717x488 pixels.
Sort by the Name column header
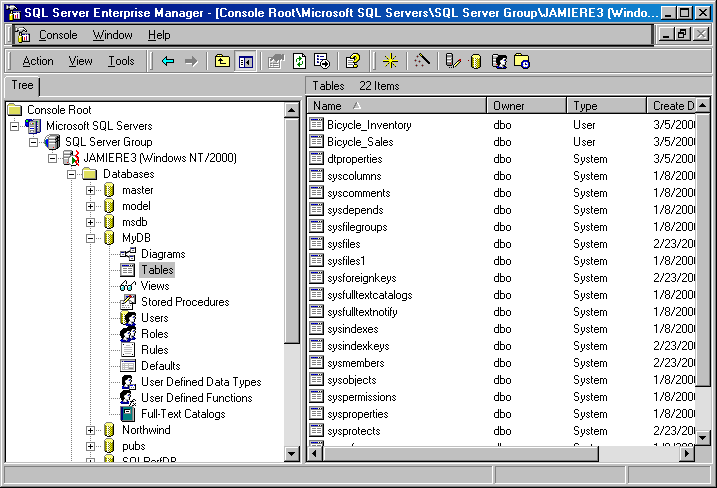tap(396, 106)
